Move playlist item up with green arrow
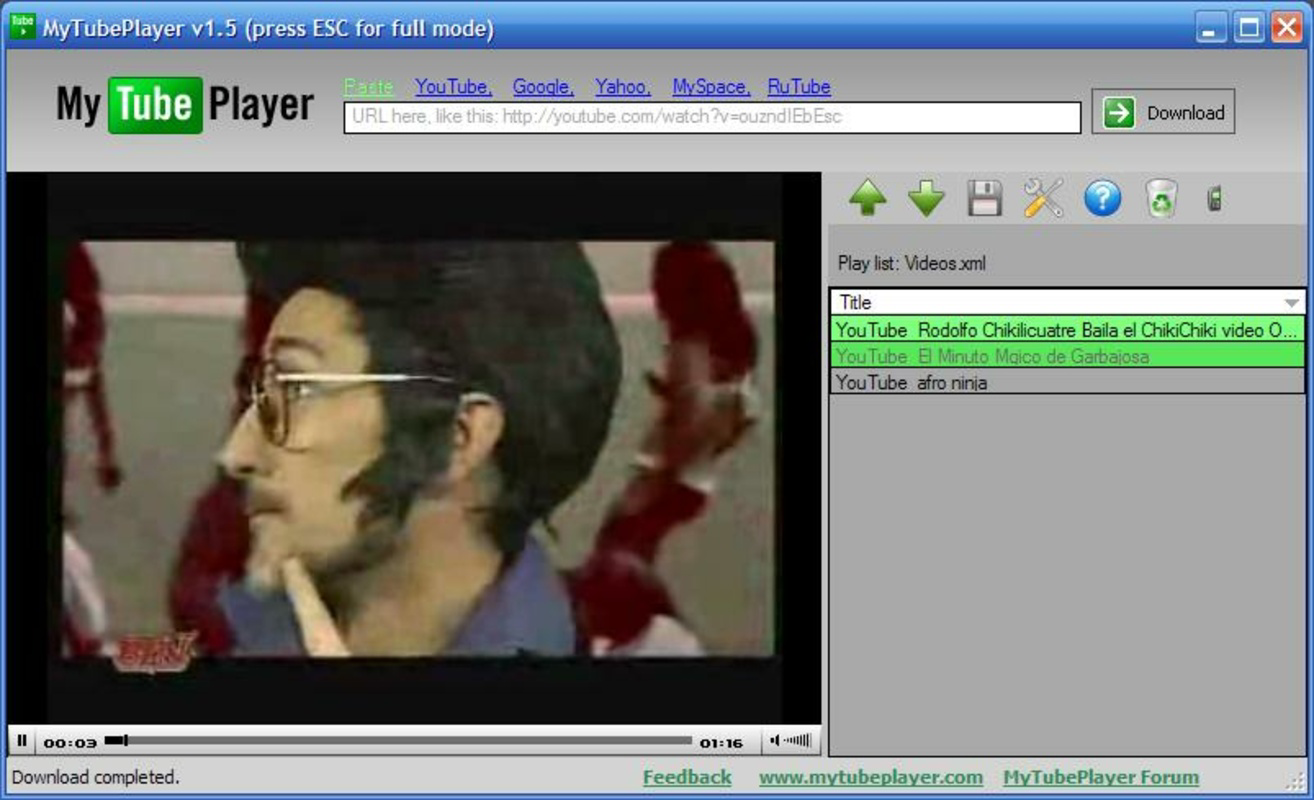Viewport: 1314px width, 800px height. click(867, 198)
